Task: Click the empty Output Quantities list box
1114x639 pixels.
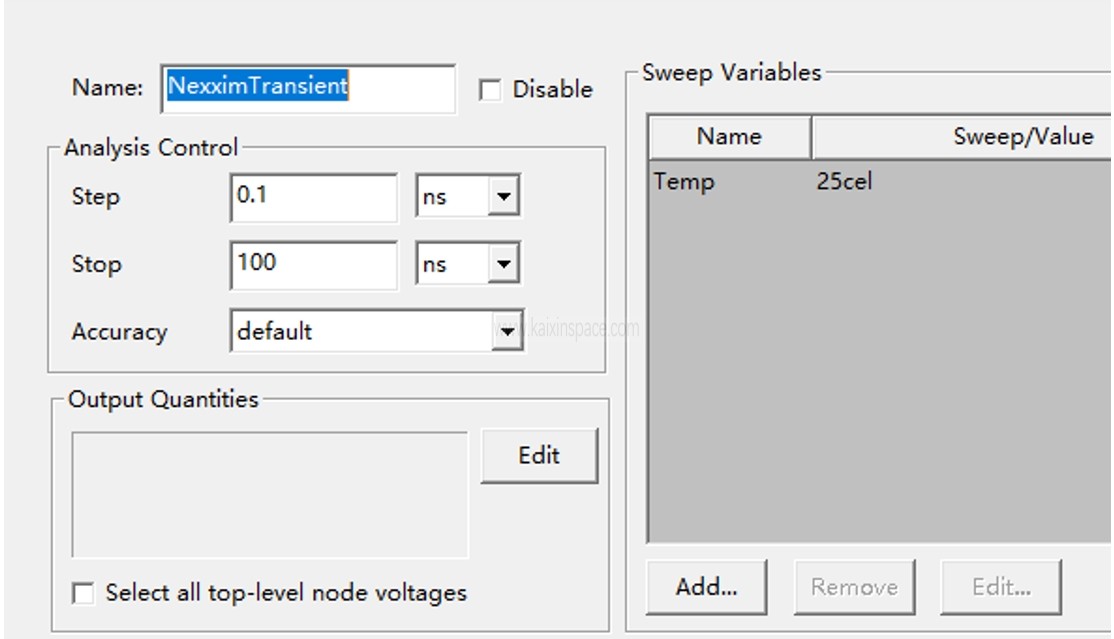Action: [x=269, y=494]
